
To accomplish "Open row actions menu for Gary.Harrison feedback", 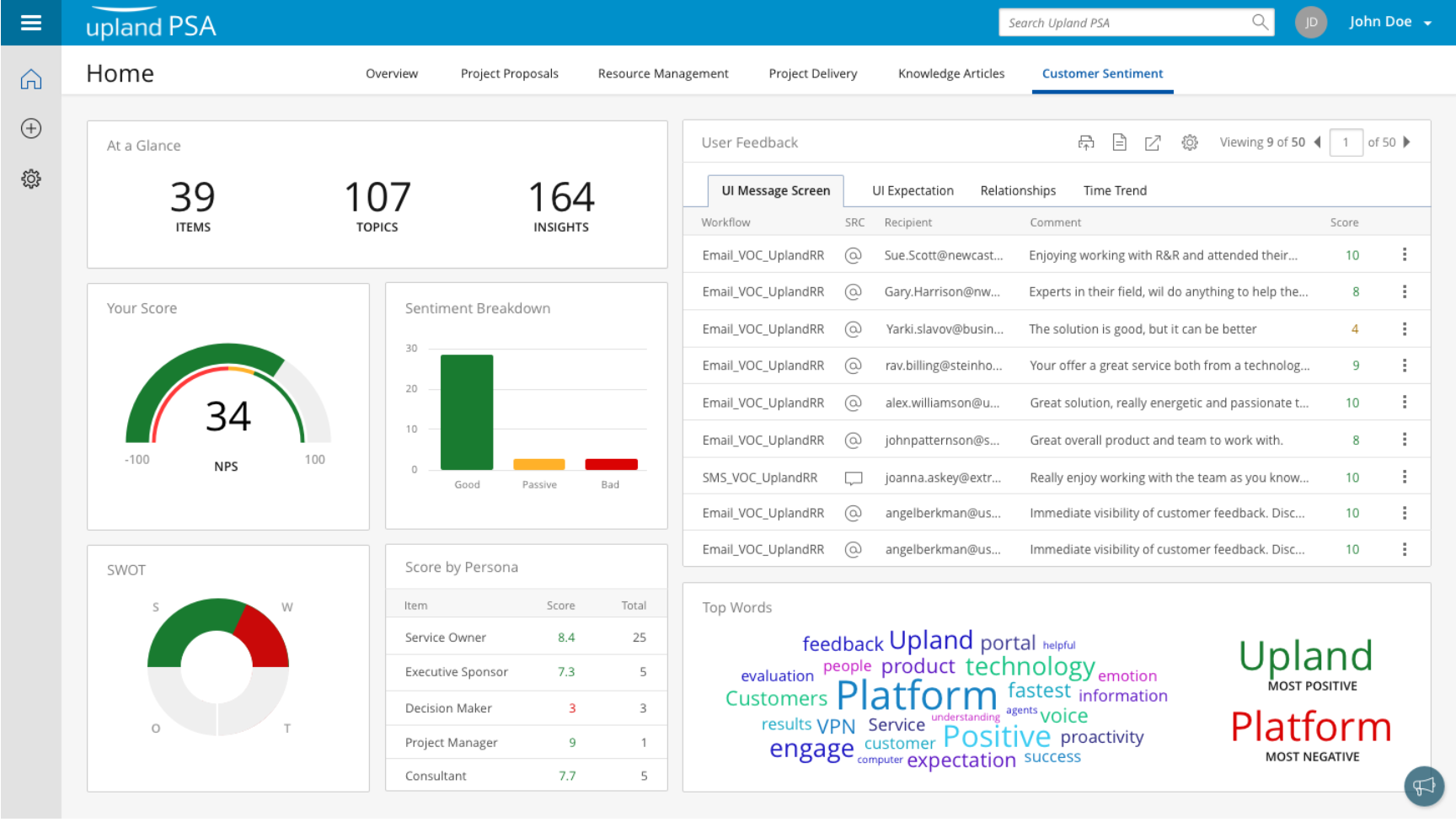I will (x=1405, y=291).
